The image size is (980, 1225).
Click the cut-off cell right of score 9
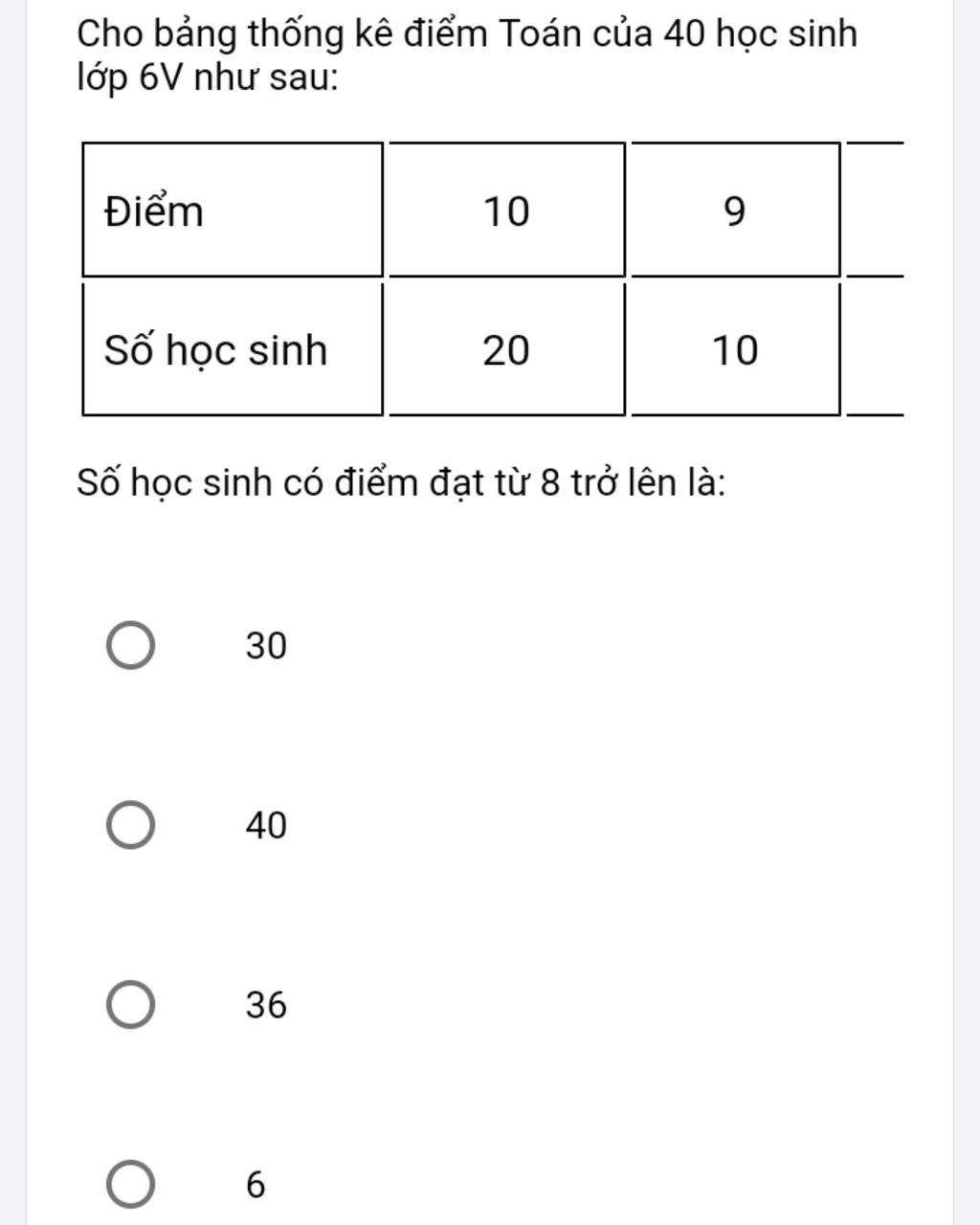[x=876, y=210]
